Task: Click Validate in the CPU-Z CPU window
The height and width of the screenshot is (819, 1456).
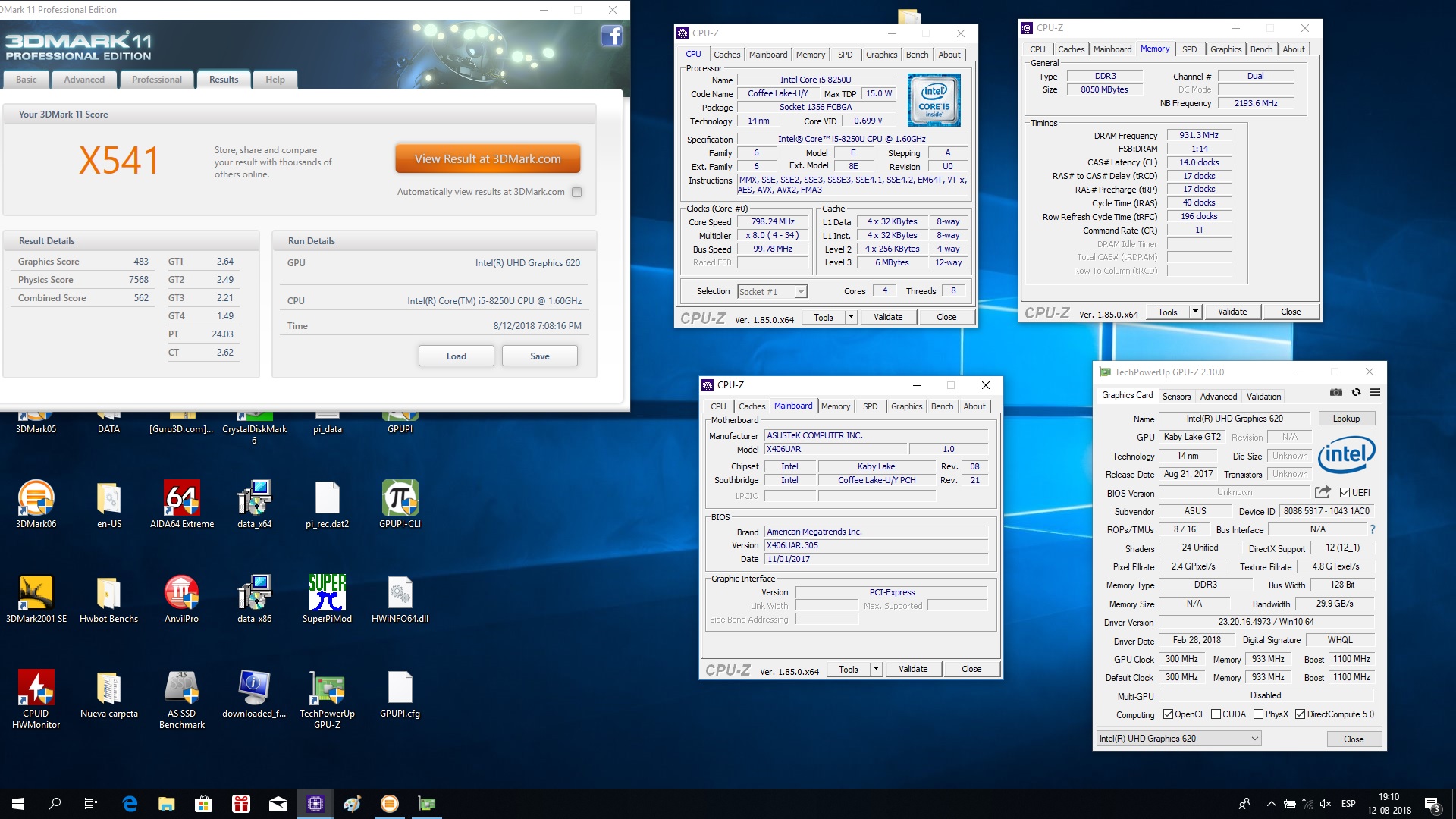Action: 888,317
